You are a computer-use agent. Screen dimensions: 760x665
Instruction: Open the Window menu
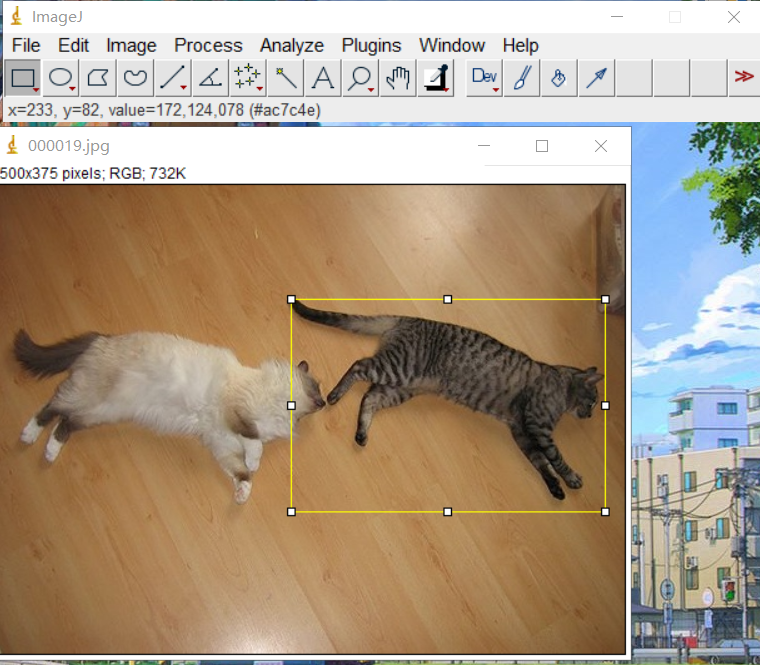pos(452,46)
